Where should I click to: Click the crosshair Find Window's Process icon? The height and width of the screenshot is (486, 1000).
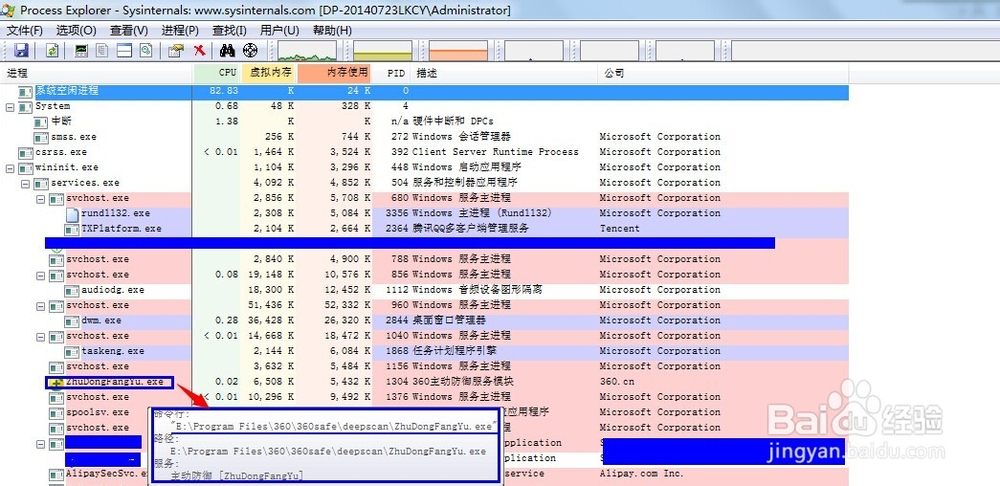click(250, 50)
